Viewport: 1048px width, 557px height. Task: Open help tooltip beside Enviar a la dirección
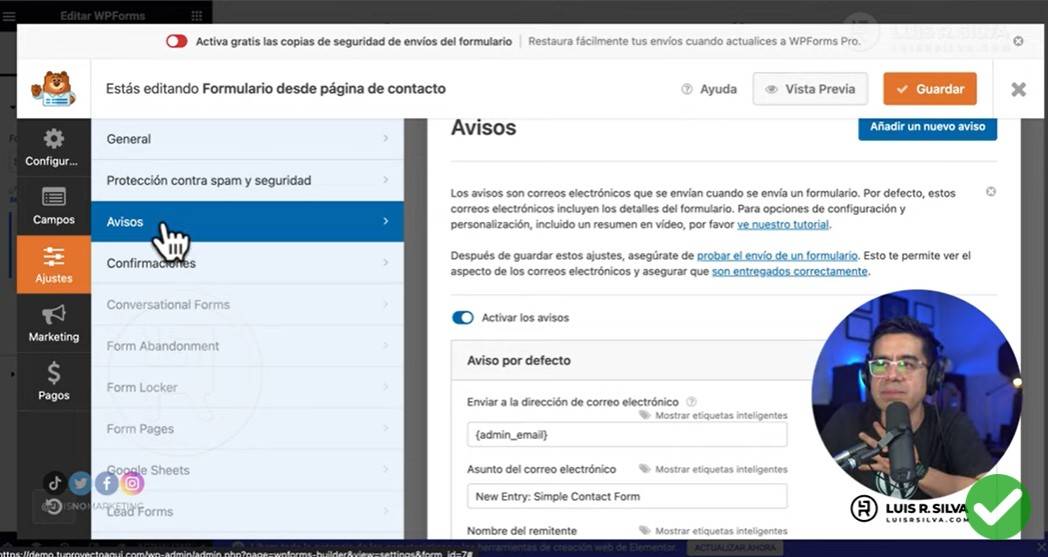tap(692, 402)
